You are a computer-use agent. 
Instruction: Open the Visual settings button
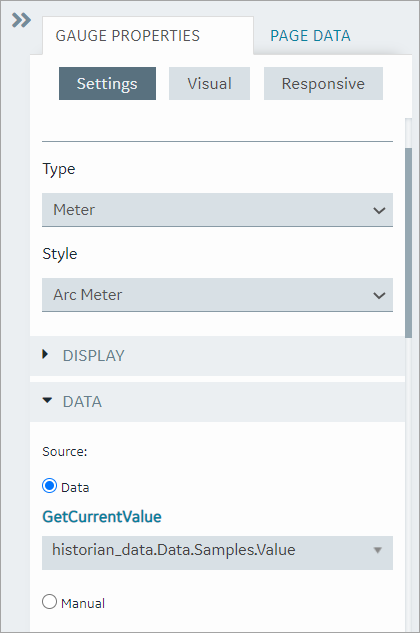click(209, 84)
